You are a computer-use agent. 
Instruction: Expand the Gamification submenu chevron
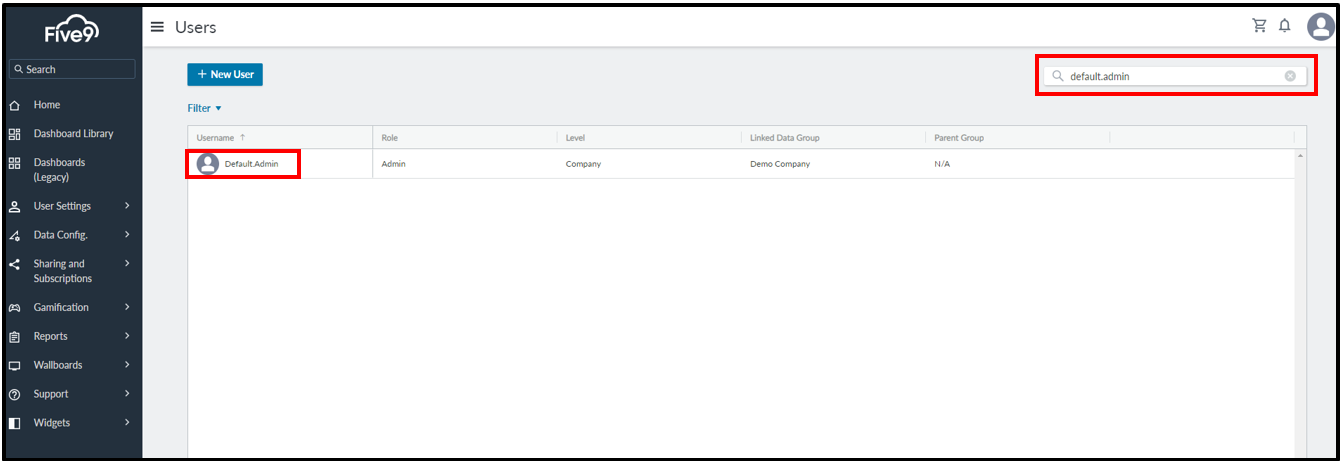point(127,307)
